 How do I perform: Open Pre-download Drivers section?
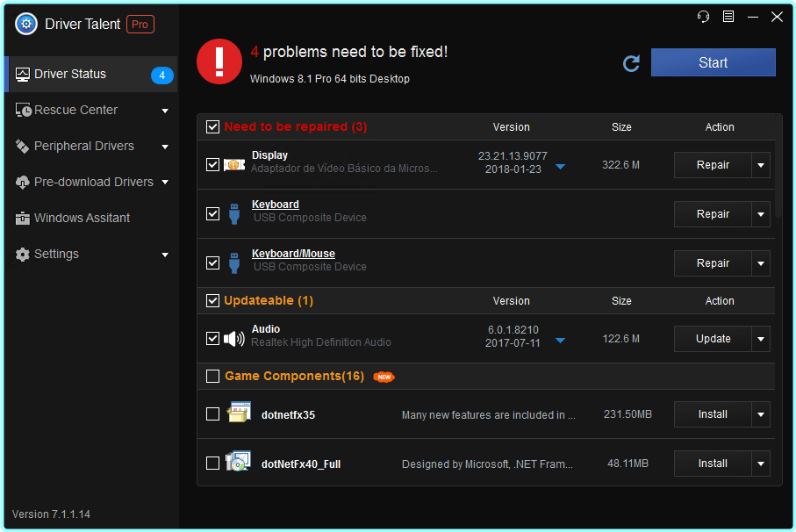(x=91, y=182)
